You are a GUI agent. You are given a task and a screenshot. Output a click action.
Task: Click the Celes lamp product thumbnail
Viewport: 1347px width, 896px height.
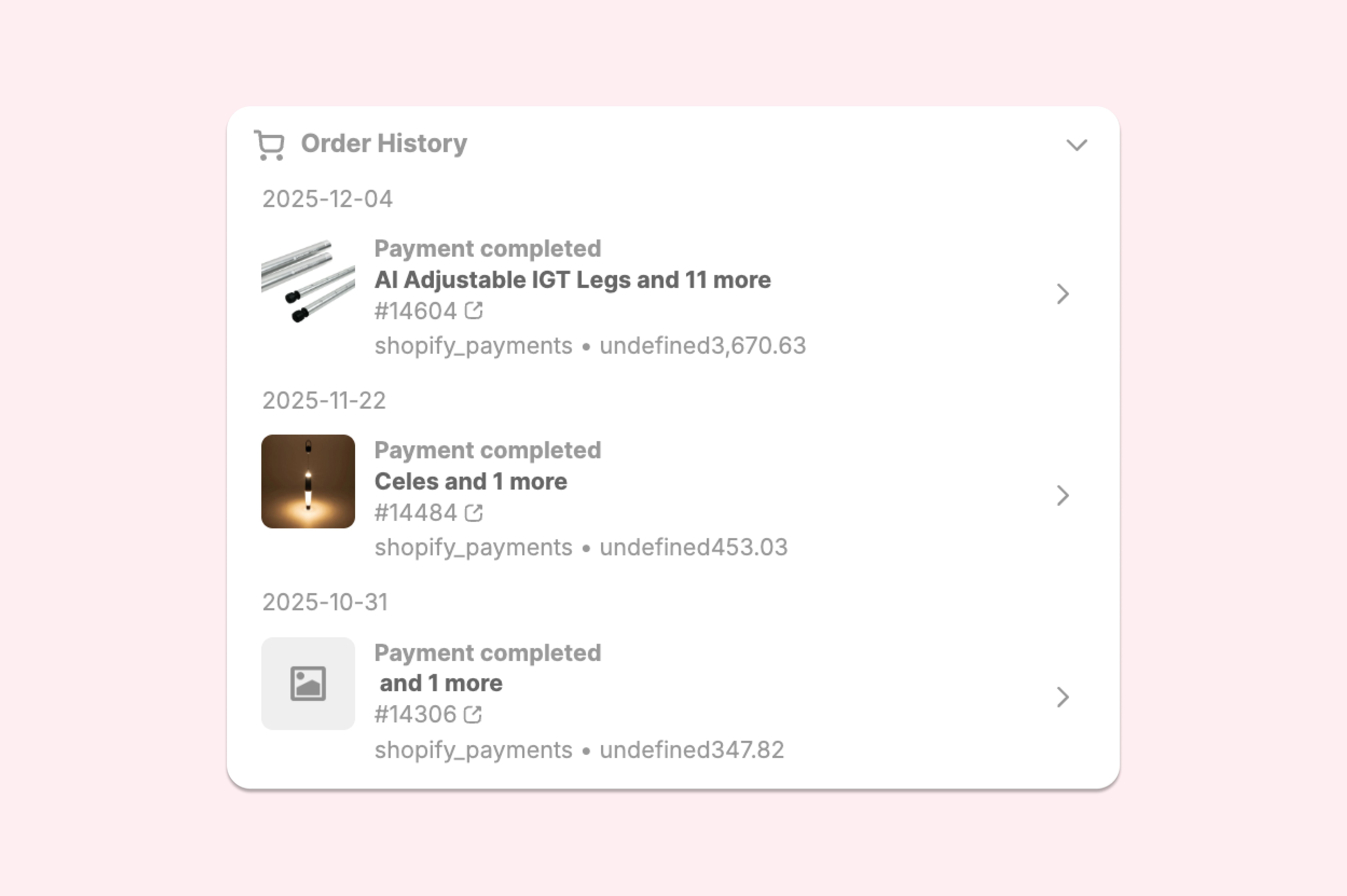point(308,481)
